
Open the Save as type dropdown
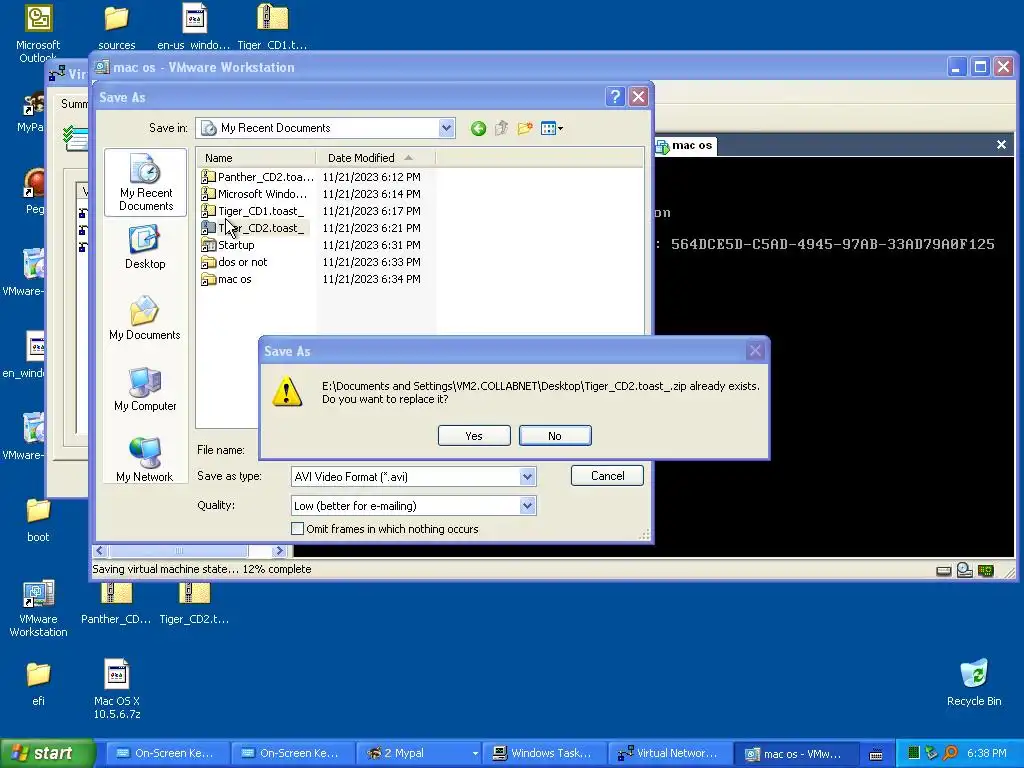[528, 477]
